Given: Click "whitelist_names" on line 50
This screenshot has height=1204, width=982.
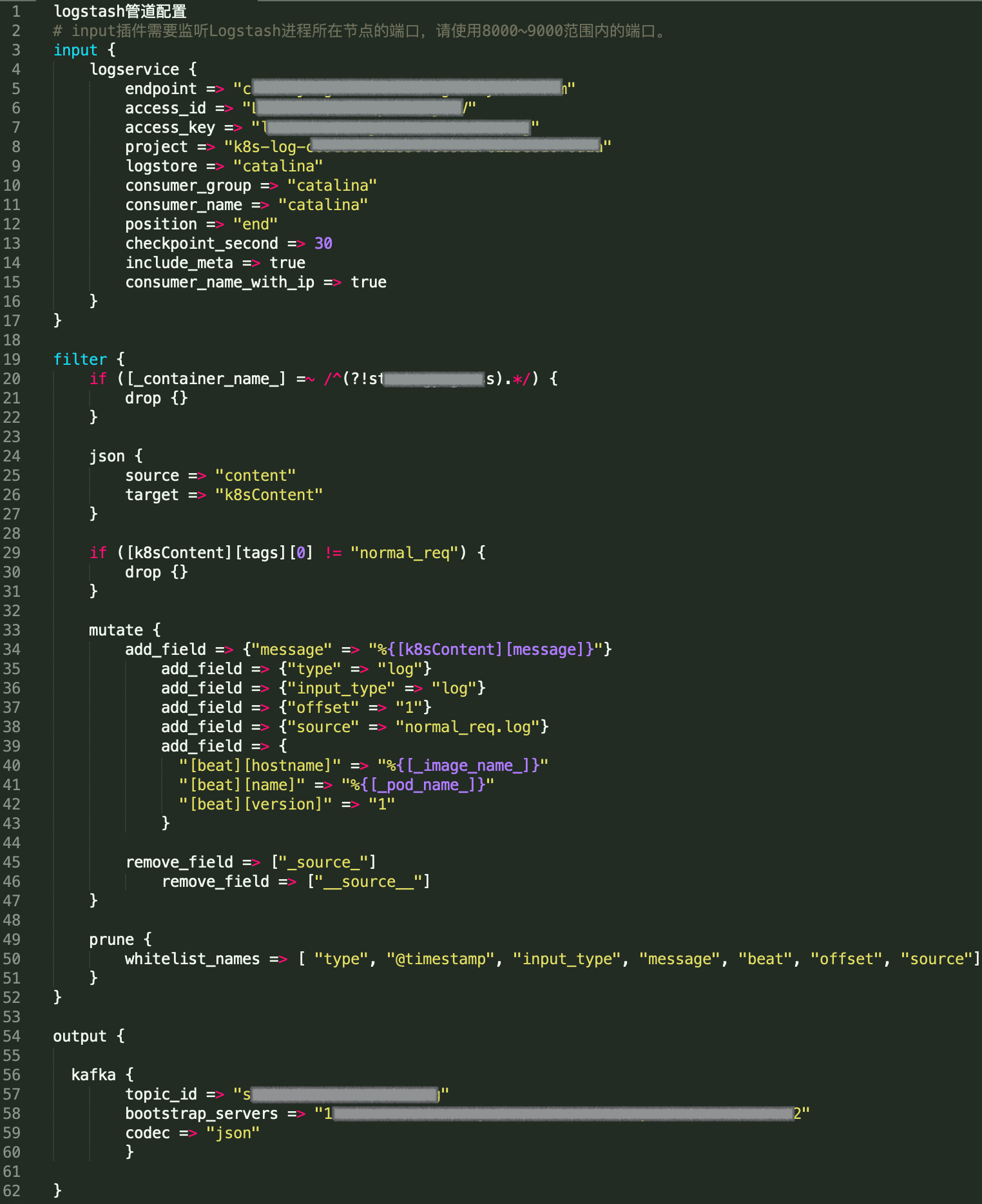Looking at the screenshot, I should 193,958.
